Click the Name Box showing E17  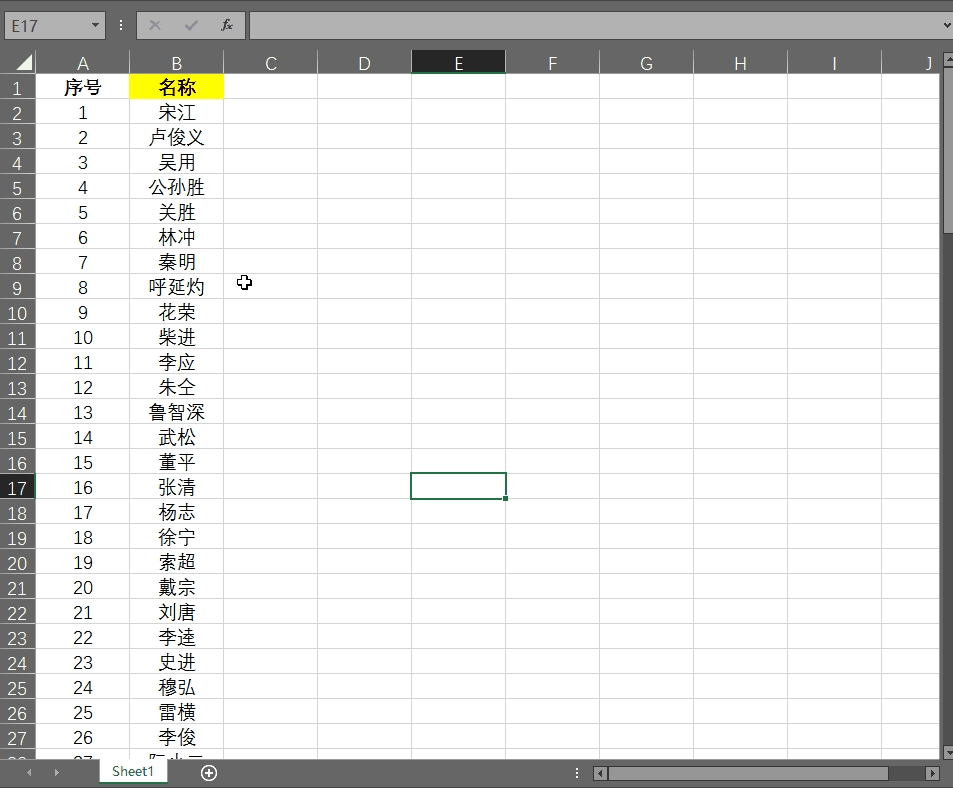point(47,26)
